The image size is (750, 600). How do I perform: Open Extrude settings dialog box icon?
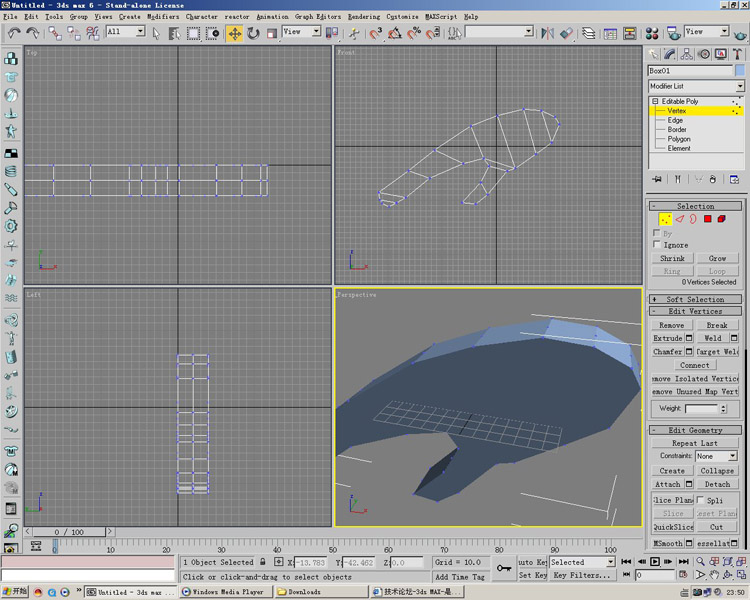click(x=688, y=338)
